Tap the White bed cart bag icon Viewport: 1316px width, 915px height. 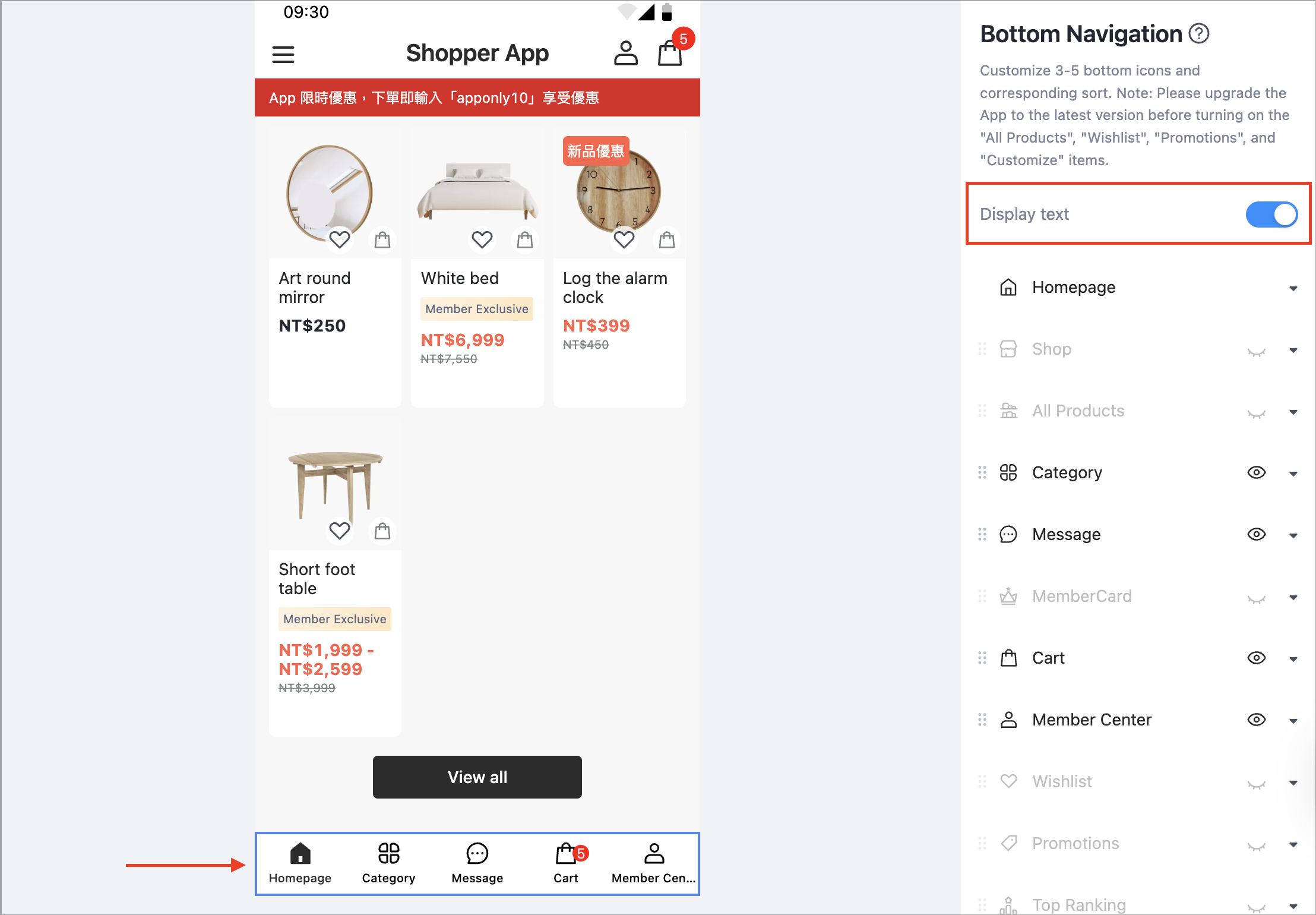click(525, 240)
